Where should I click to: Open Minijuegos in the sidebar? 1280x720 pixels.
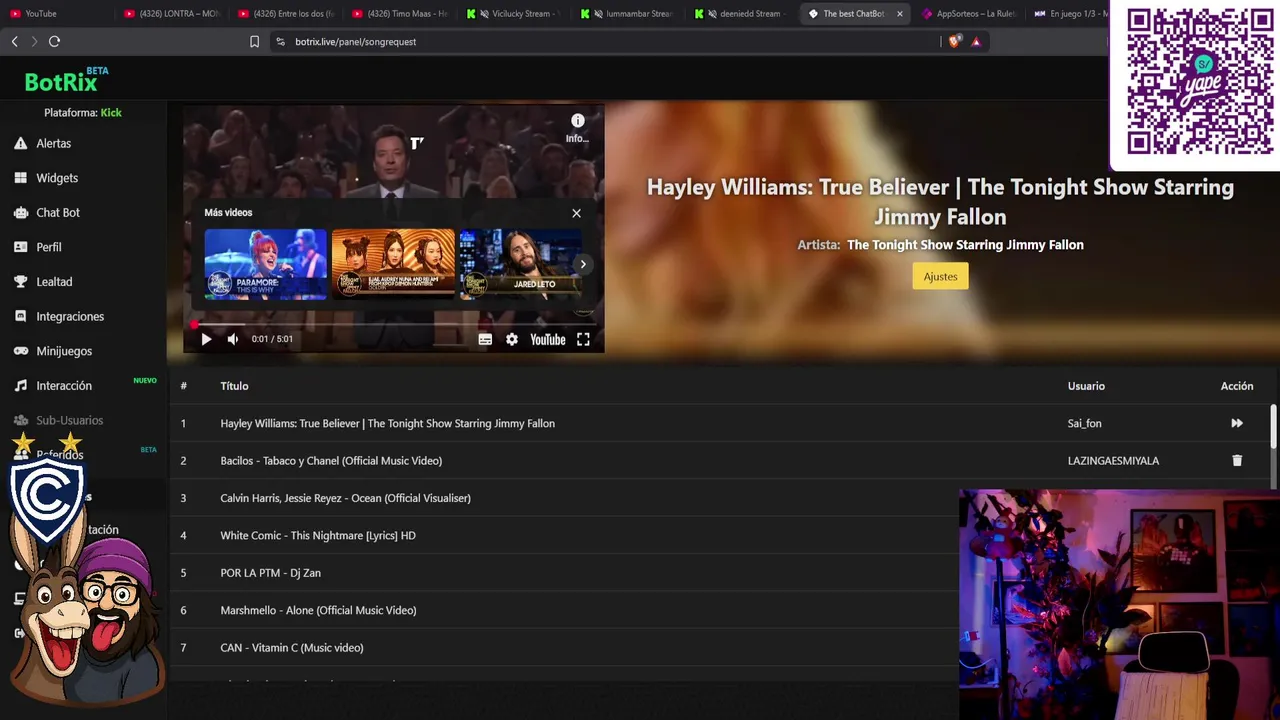[x=64, y=351]
